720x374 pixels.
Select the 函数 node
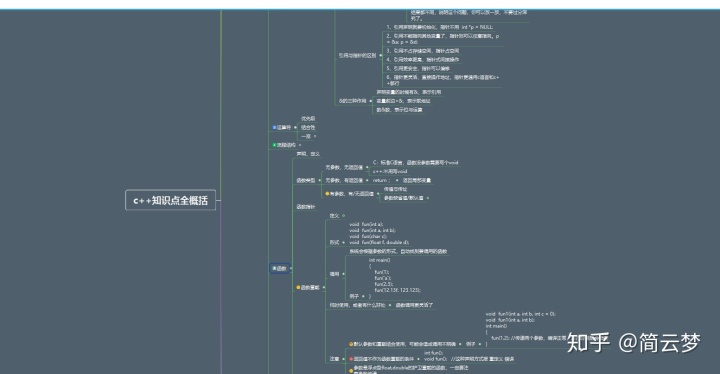[281, 268]
